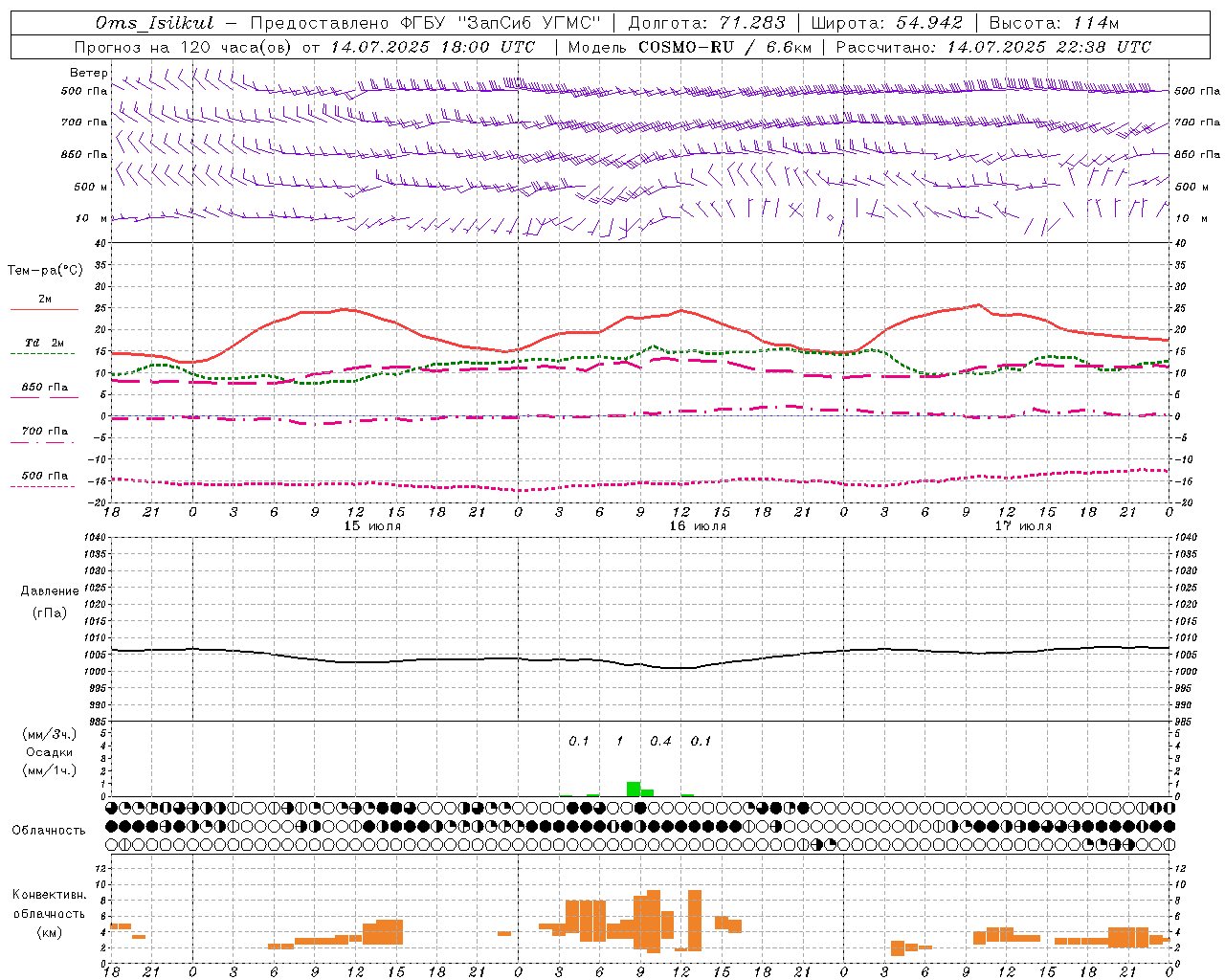The image size is (1225, 980).
Task: Click the precipitation value '0.4'
Action: point(660,741)
